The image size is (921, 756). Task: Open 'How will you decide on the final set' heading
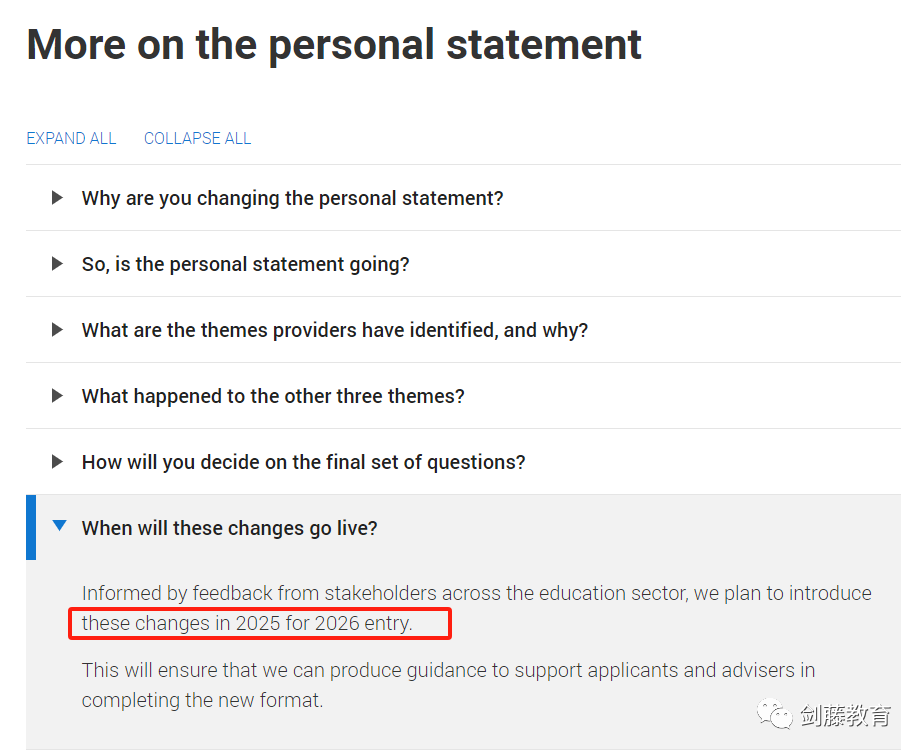click(304, 462)
